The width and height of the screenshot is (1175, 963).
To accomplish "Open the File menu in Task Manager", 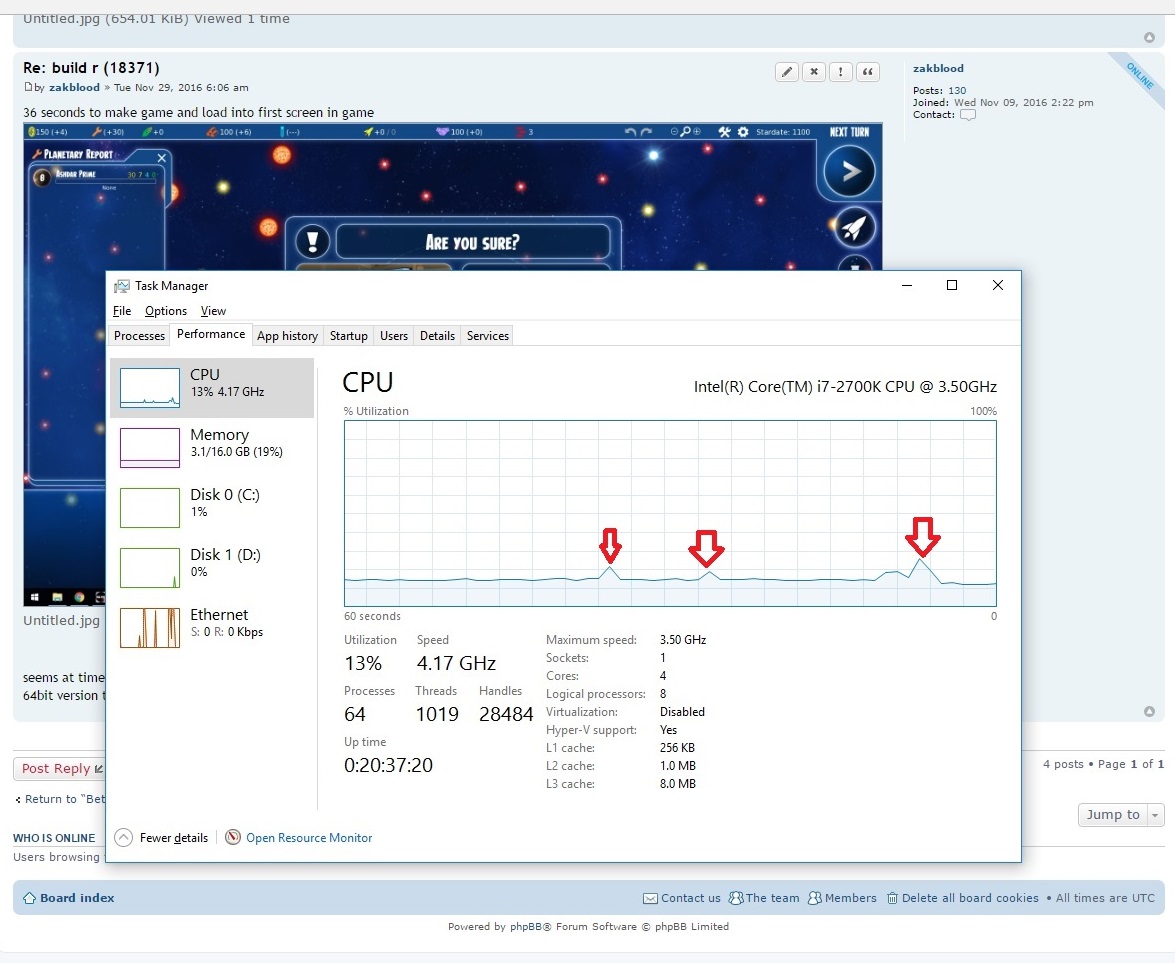I will (122, 311).
